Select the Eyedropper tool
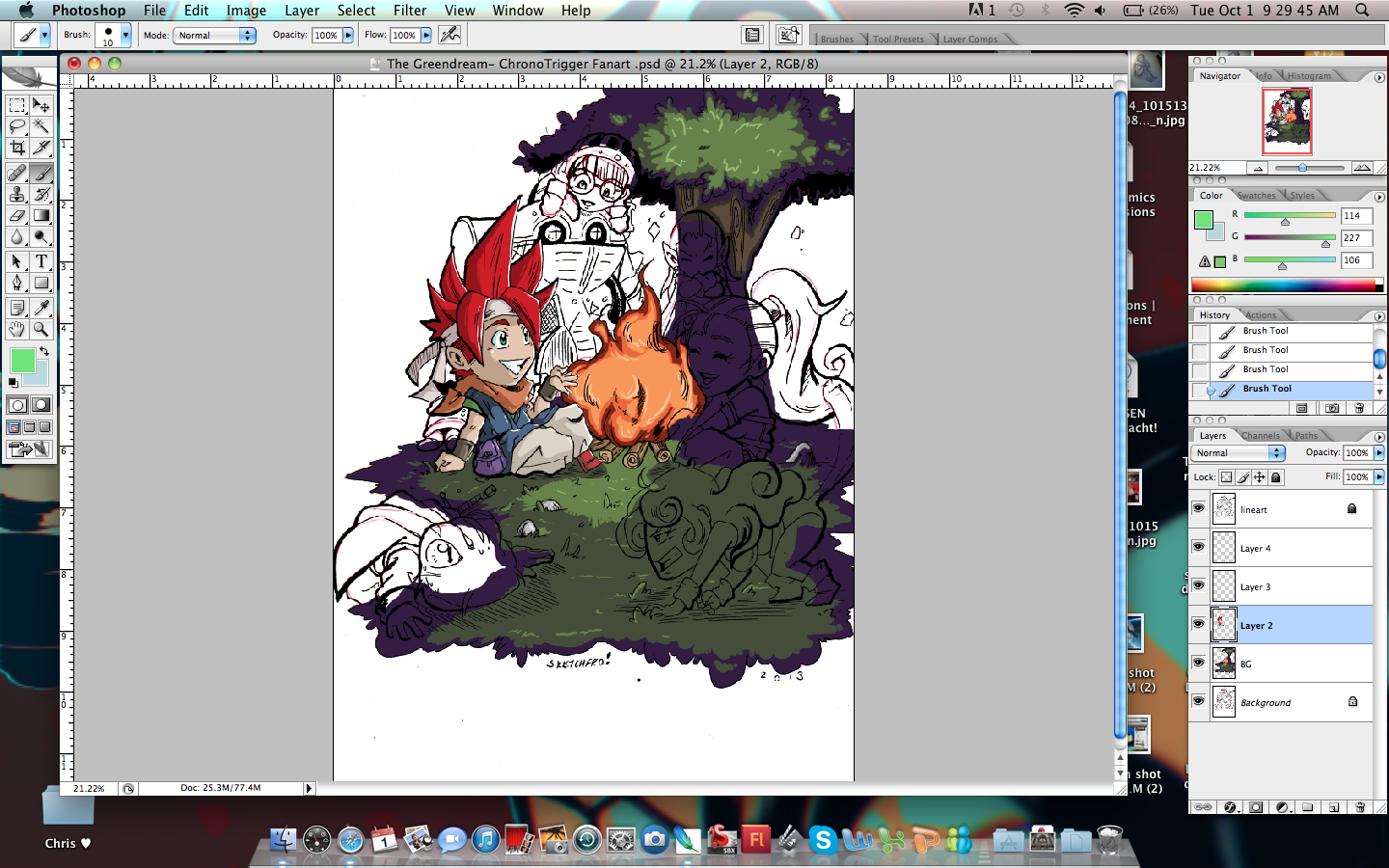The height and width of the screenshot is (868, 1389). [41, 308]
